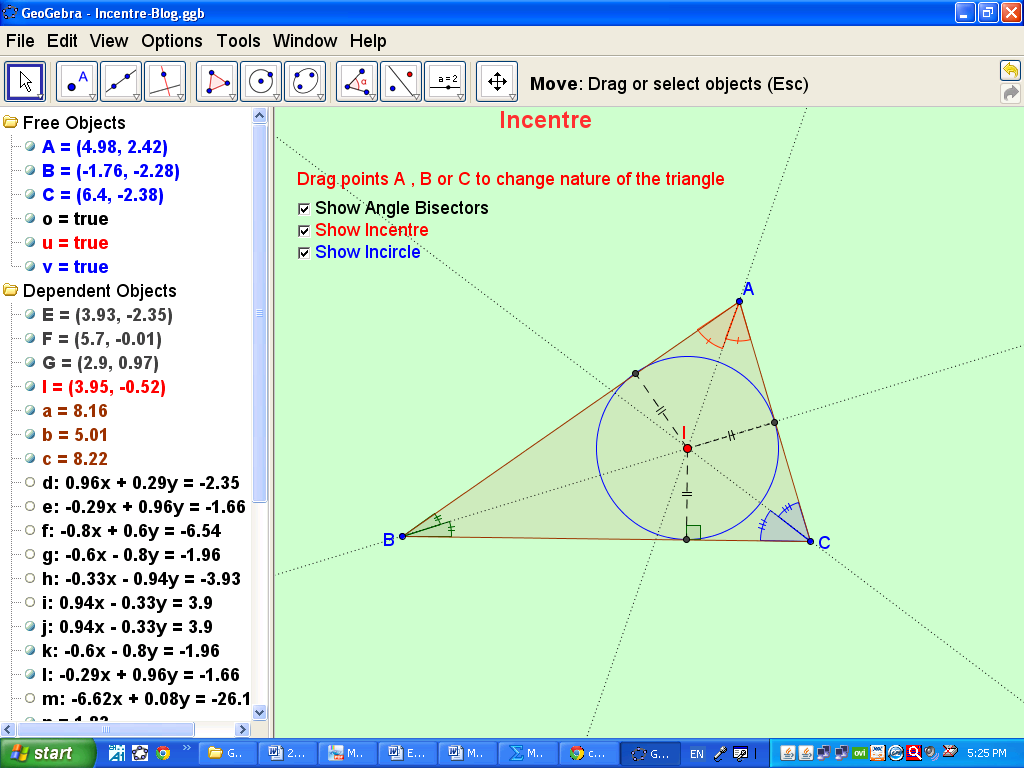Open the Polygon tool options arrow
The image size is (1024, 768).
coord(231,95)
